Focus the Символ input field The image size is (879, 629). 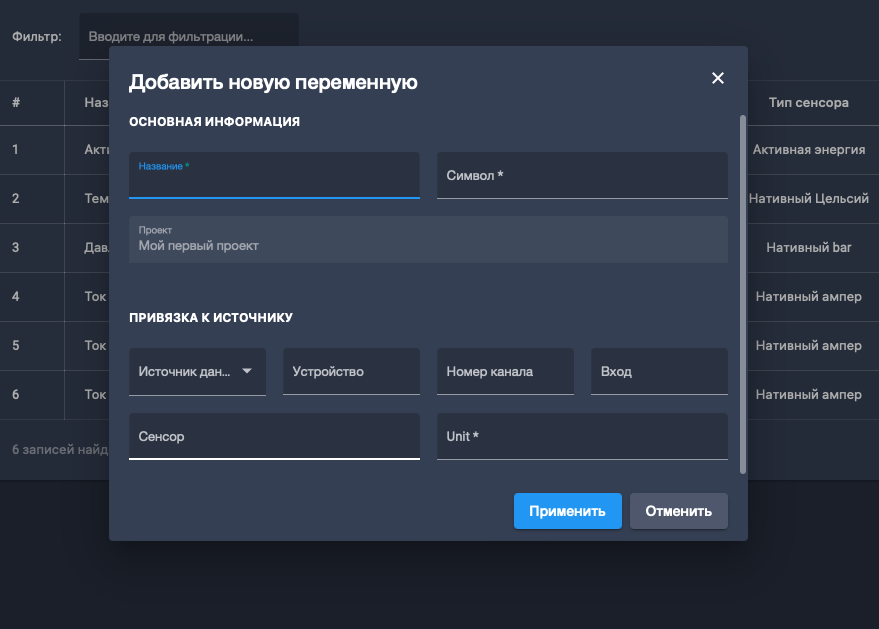click(582, 176)
